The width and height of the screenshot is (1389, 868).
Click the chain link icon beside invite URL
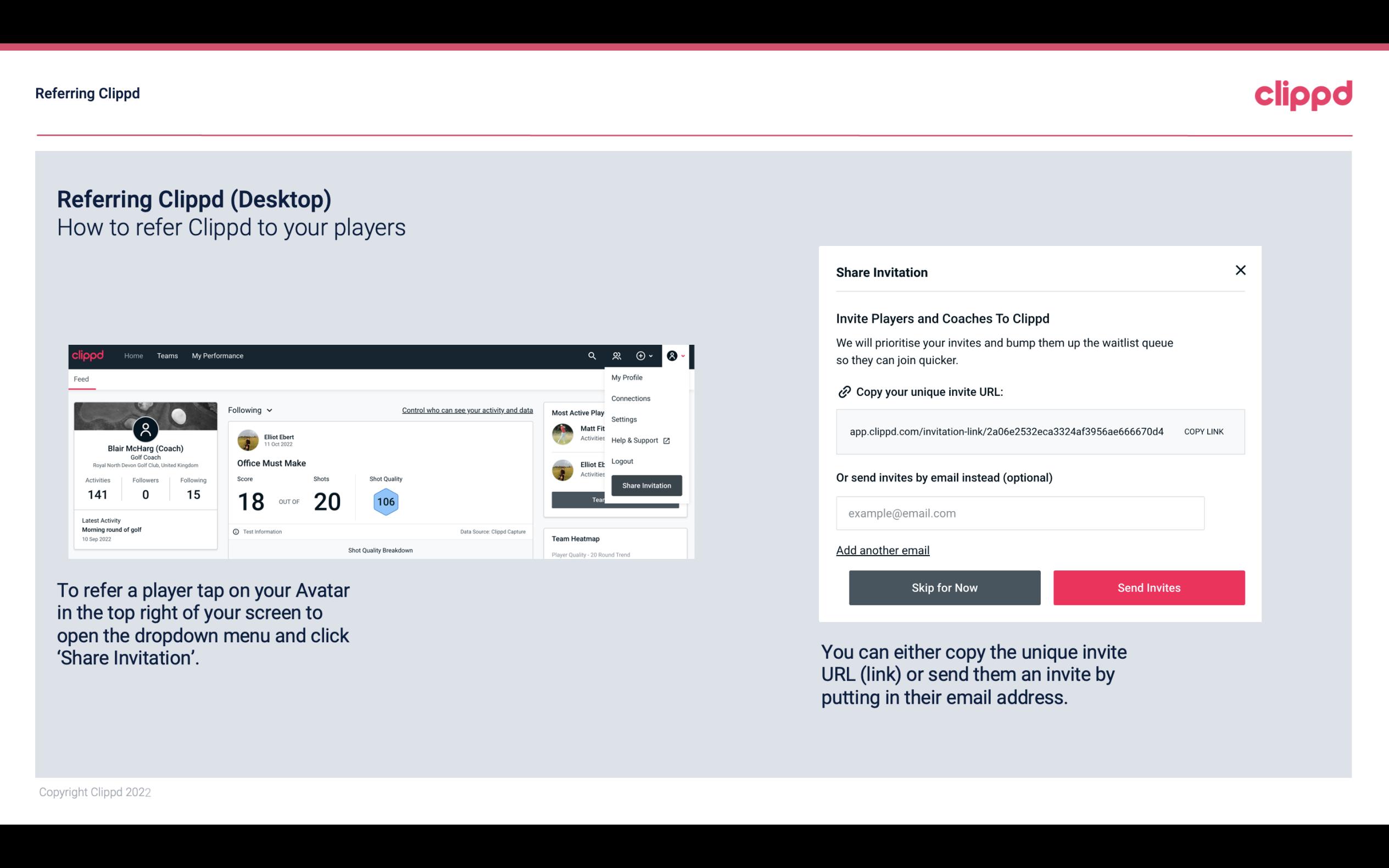(x=843, y=391)
